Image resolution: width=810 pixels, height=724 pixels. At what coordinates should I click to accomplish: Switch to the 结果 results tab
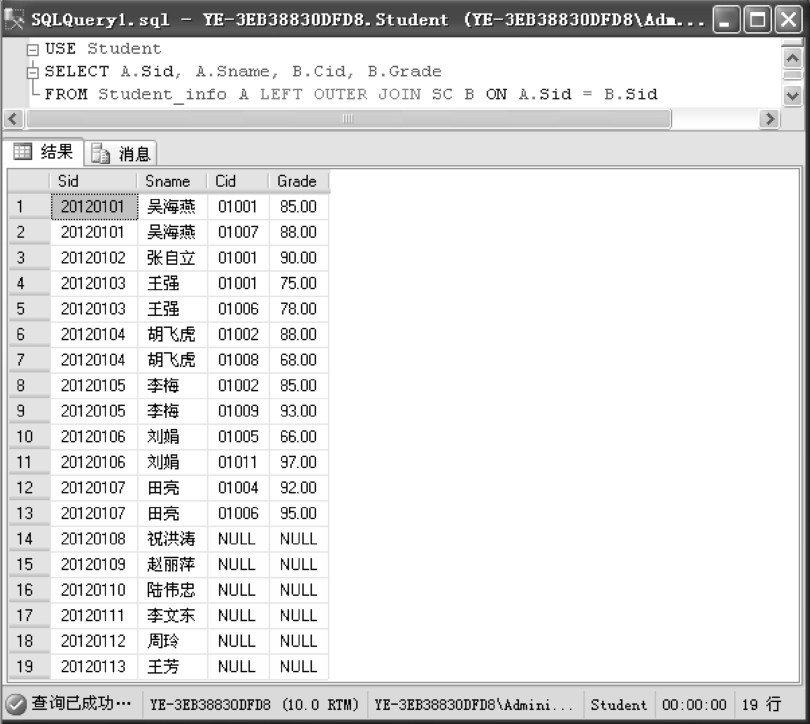(x=43, y=152)
